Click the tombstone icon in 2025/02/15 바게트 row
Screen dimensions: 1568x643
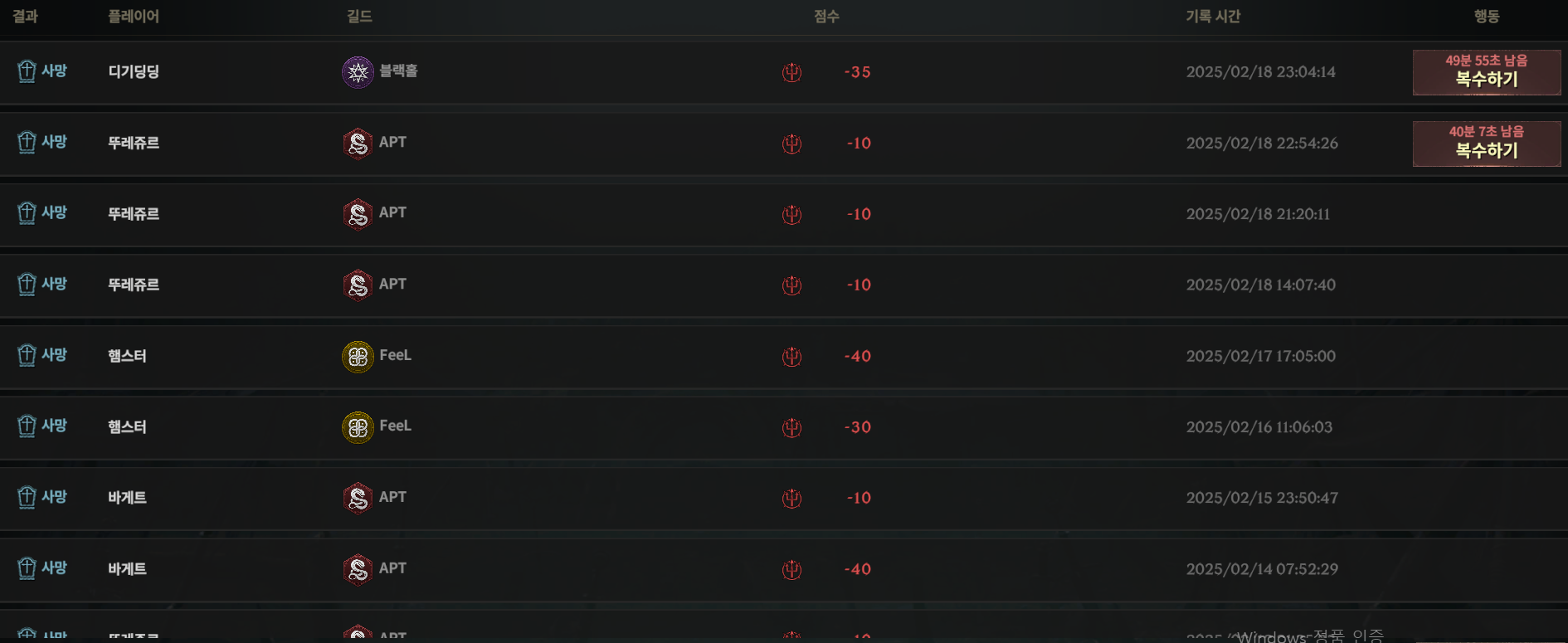point(27,497)
